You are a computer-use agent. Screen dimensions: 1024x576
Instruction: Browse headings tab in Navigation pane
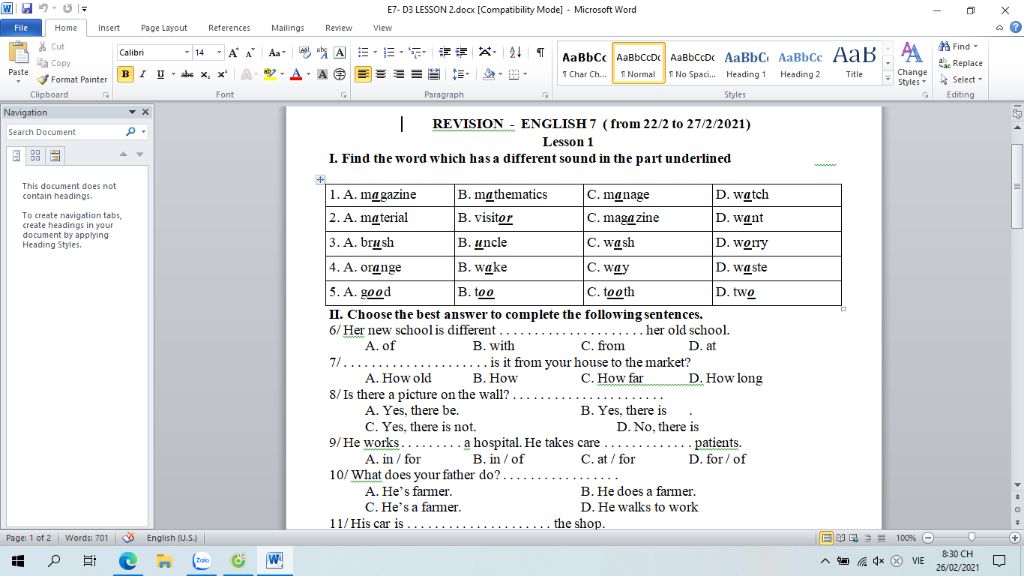tap(16, 155)
